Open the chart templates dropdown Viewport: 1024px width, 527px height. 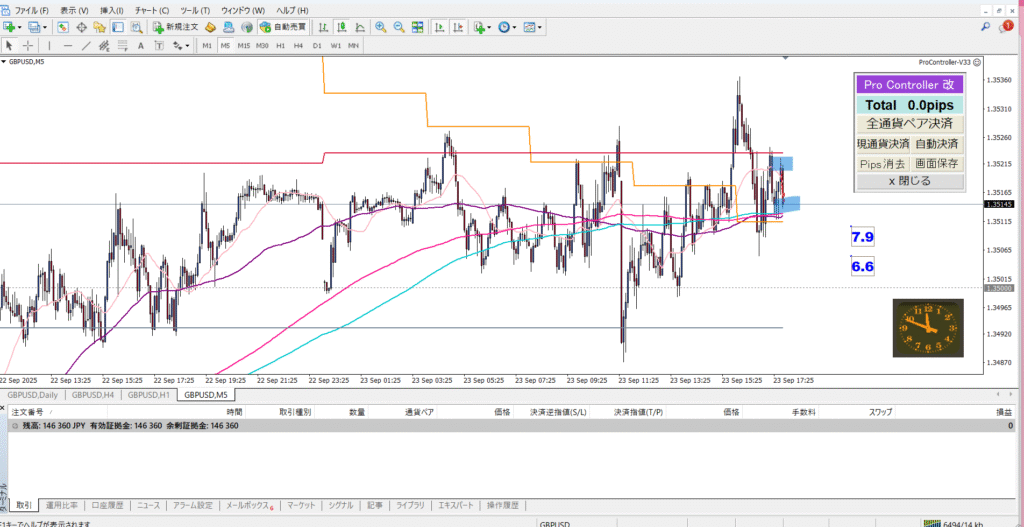point(541,27)
